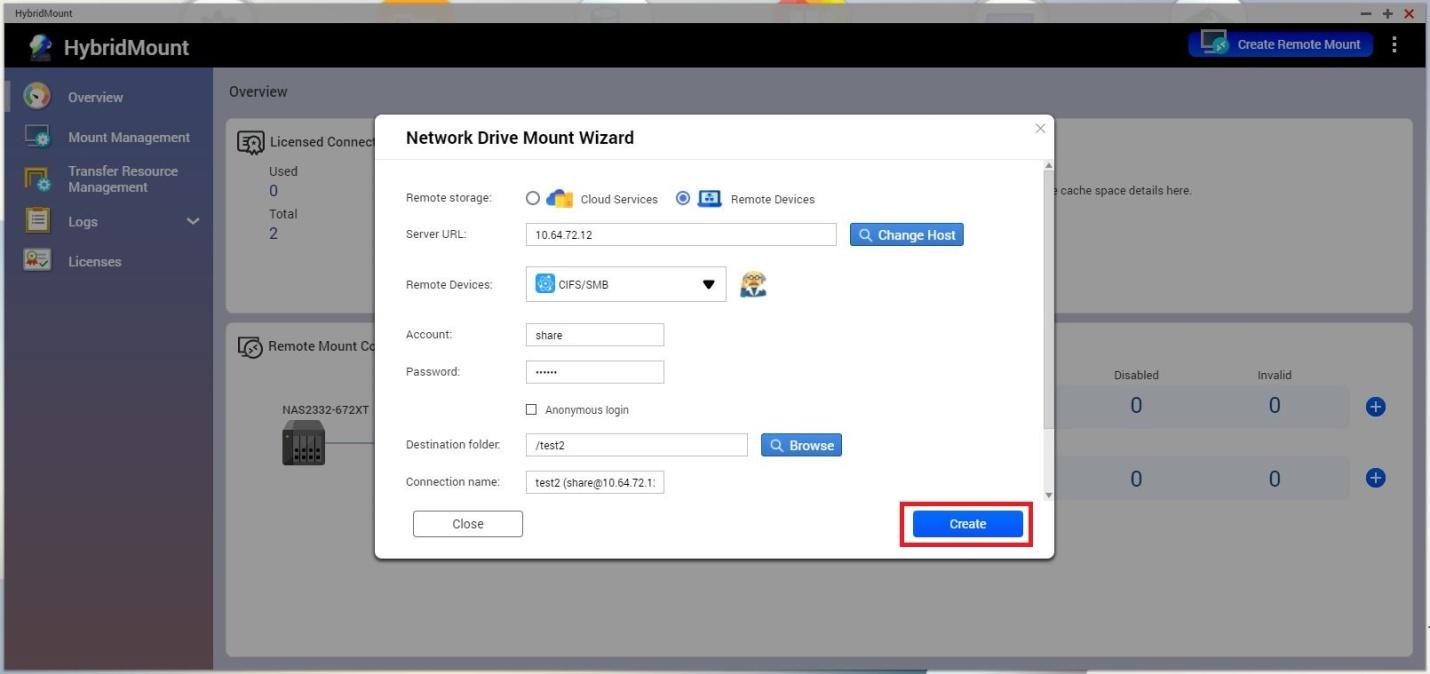
Task: Click the Licenses certificate icon
Action: coord(37,260)
